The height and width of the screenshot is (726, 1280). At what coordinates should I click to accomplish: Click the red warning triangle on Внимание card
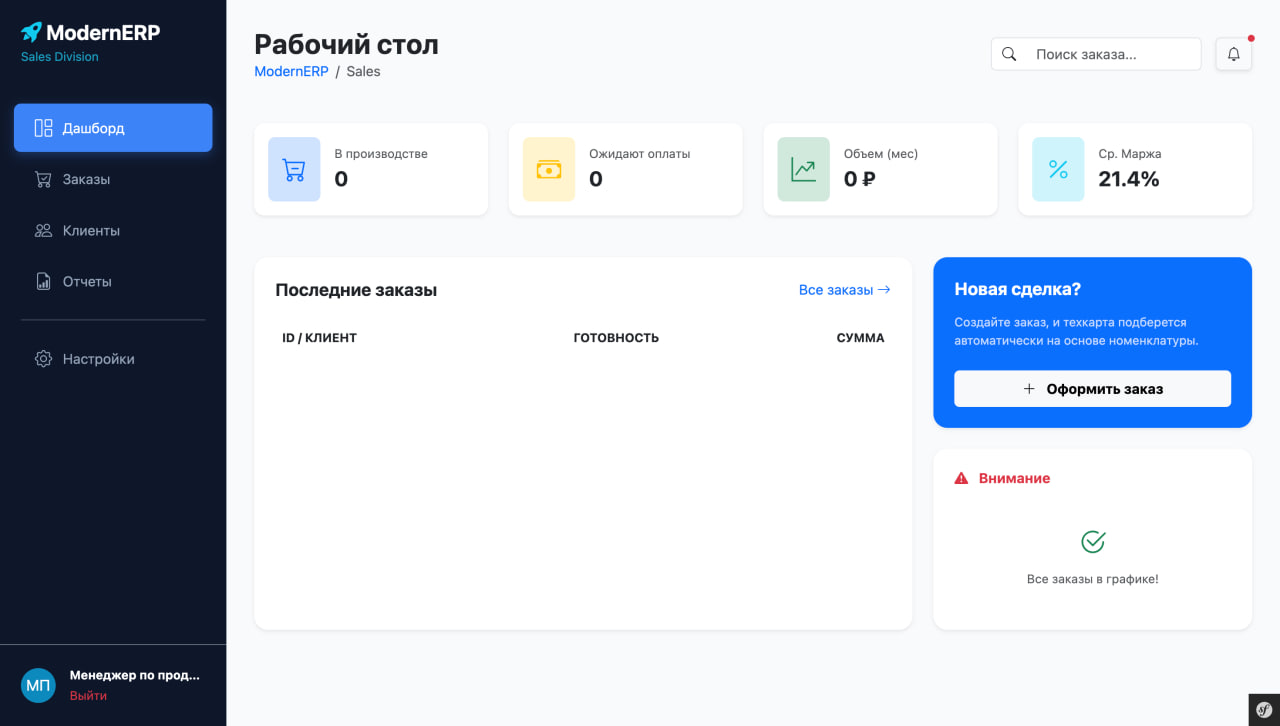point(960,478)
